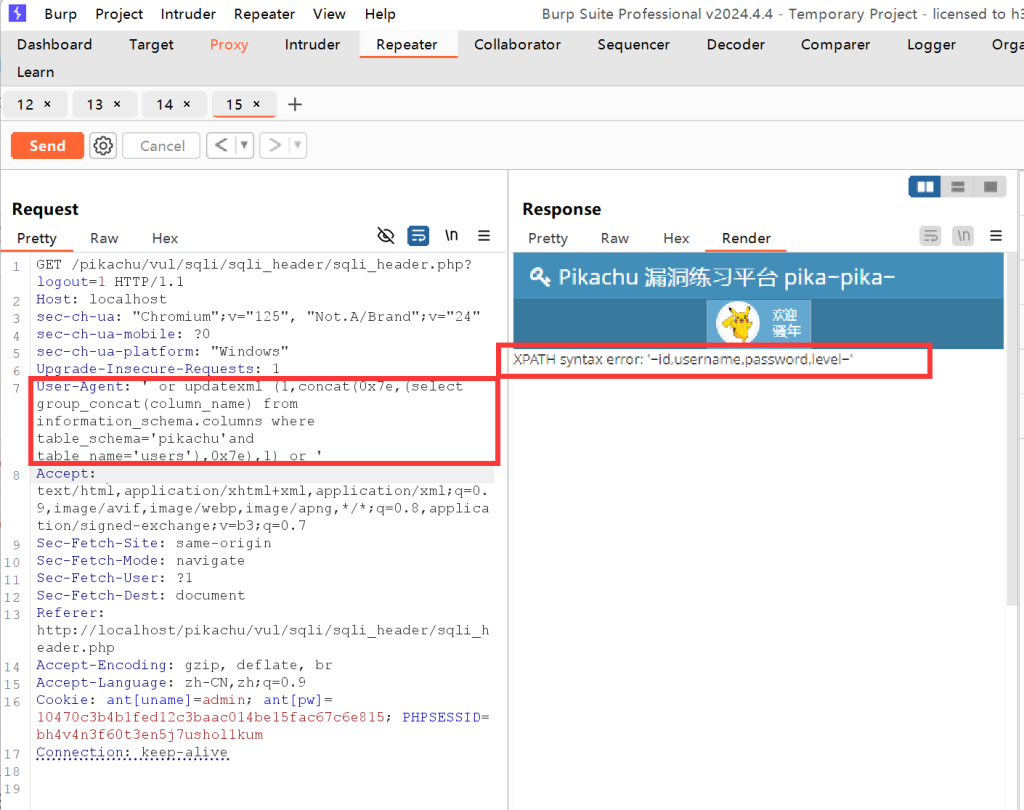Screen dimensions: 1024x810
Task: Close Repeater tab 13
Action: click(x=117, y=104)
